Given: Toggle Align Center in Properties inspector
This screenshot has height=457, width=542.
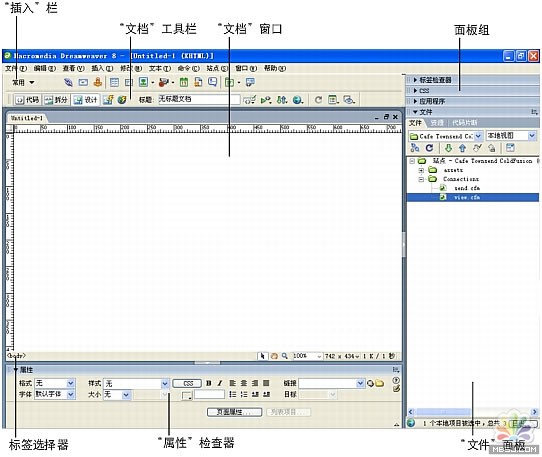Looking at the screenshot, I should [x=244, y=383].
